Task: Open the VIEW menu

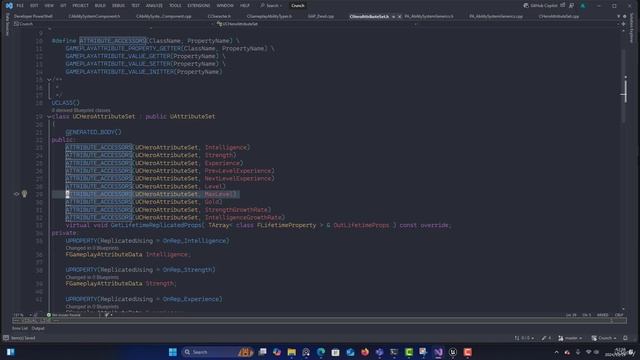Action: click(x=49, y=6)
